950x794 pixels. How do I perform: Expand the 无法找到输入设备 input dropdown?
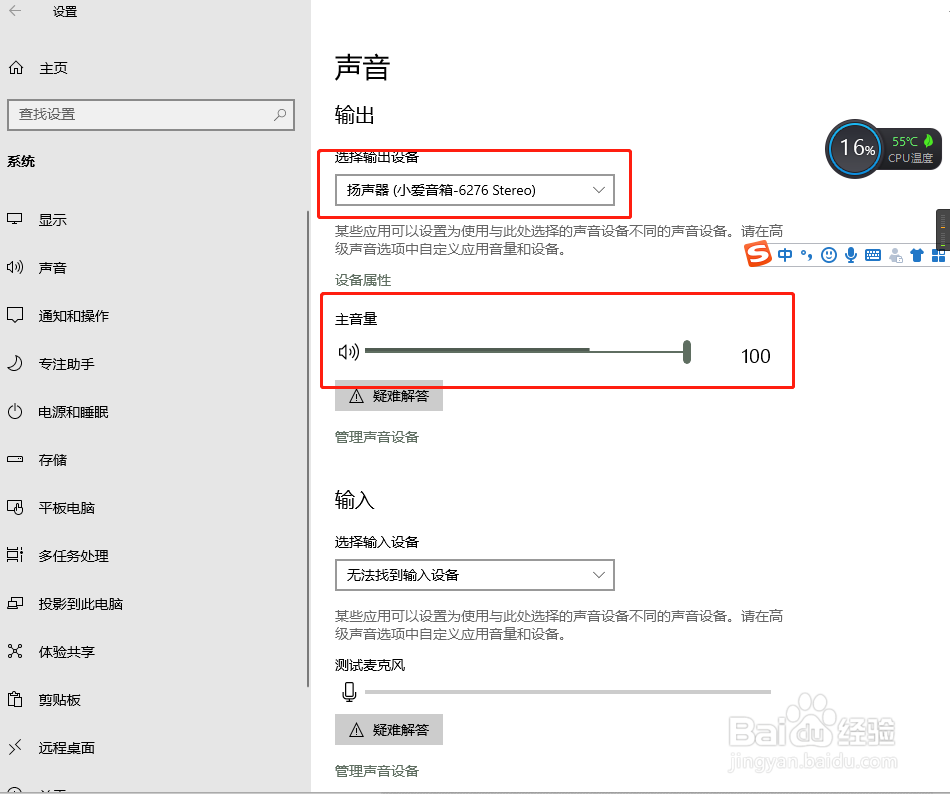pyautogui.click(x=474, y=575)
